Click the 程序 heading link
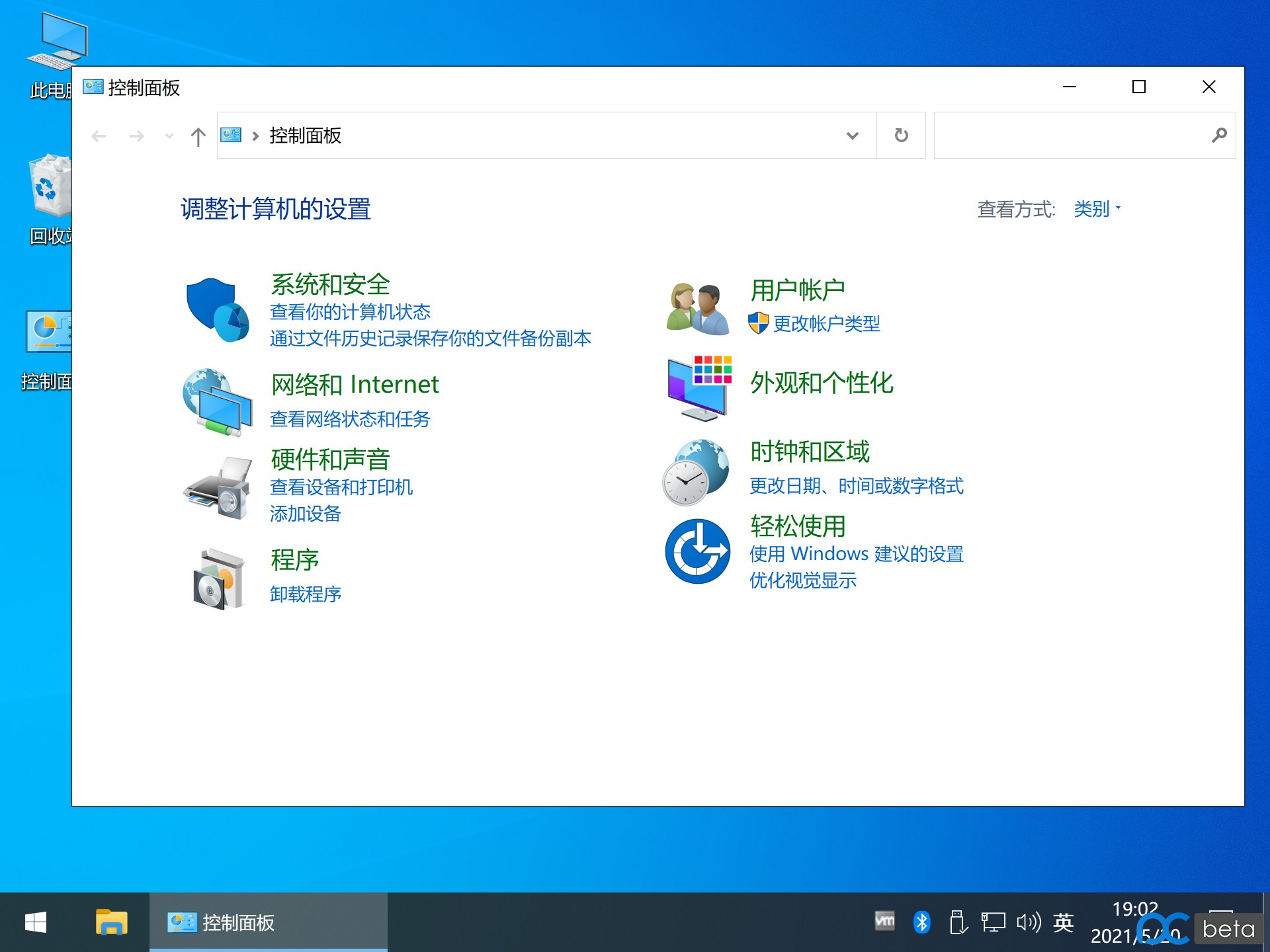 click(294, 560)
